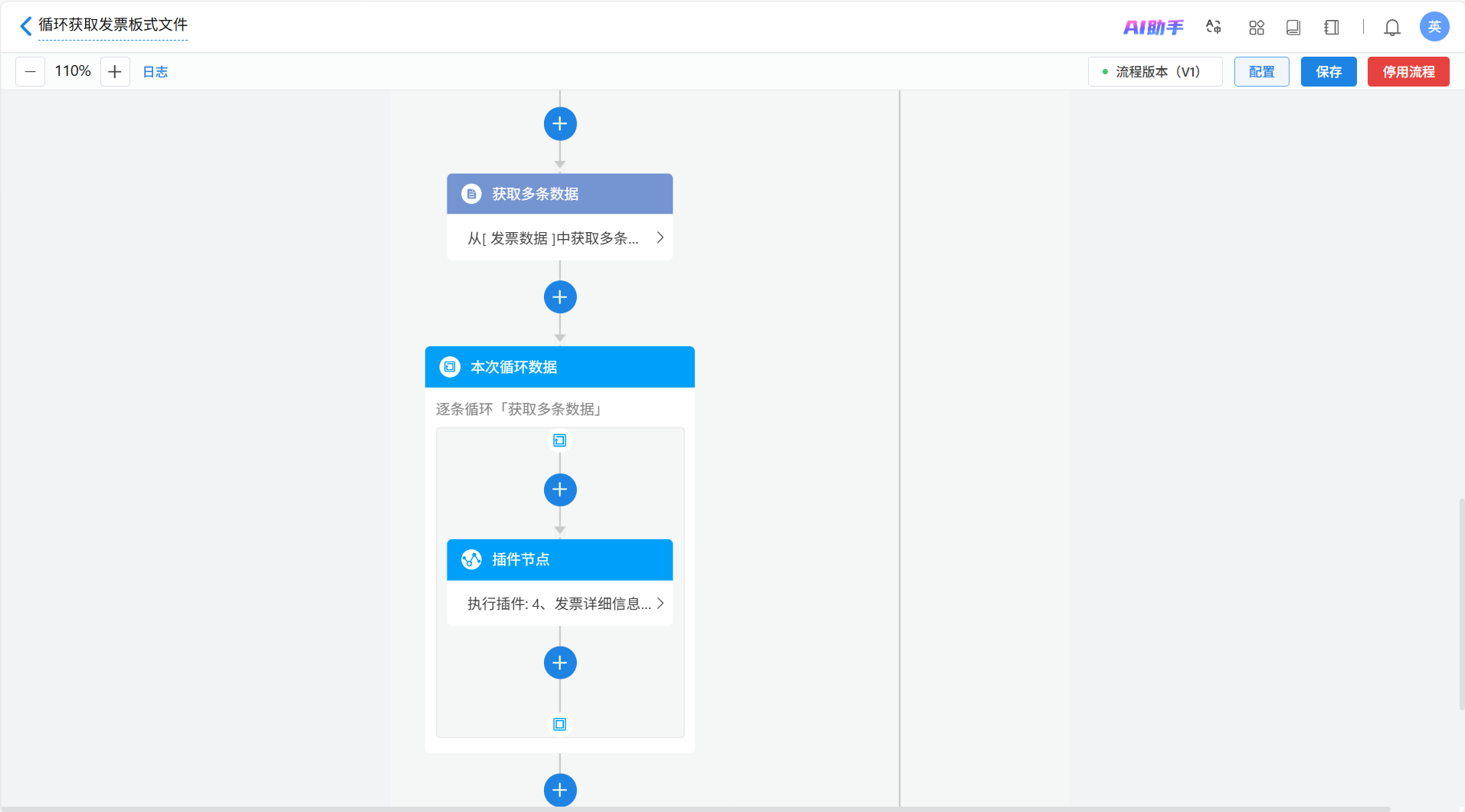Click the back arrow beside flow title

click(25, 26)
